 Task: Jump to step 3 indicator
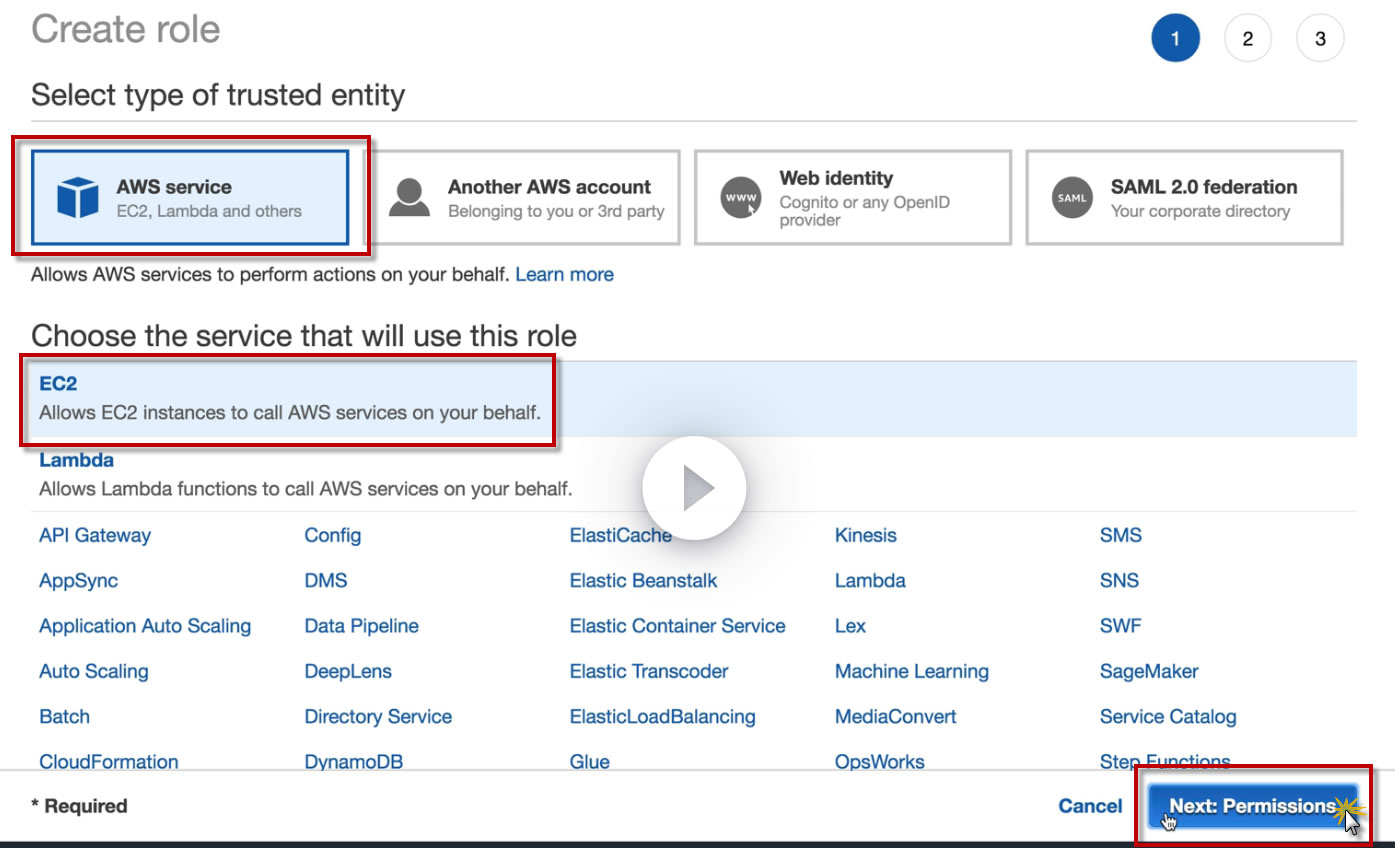(1320, 39)
